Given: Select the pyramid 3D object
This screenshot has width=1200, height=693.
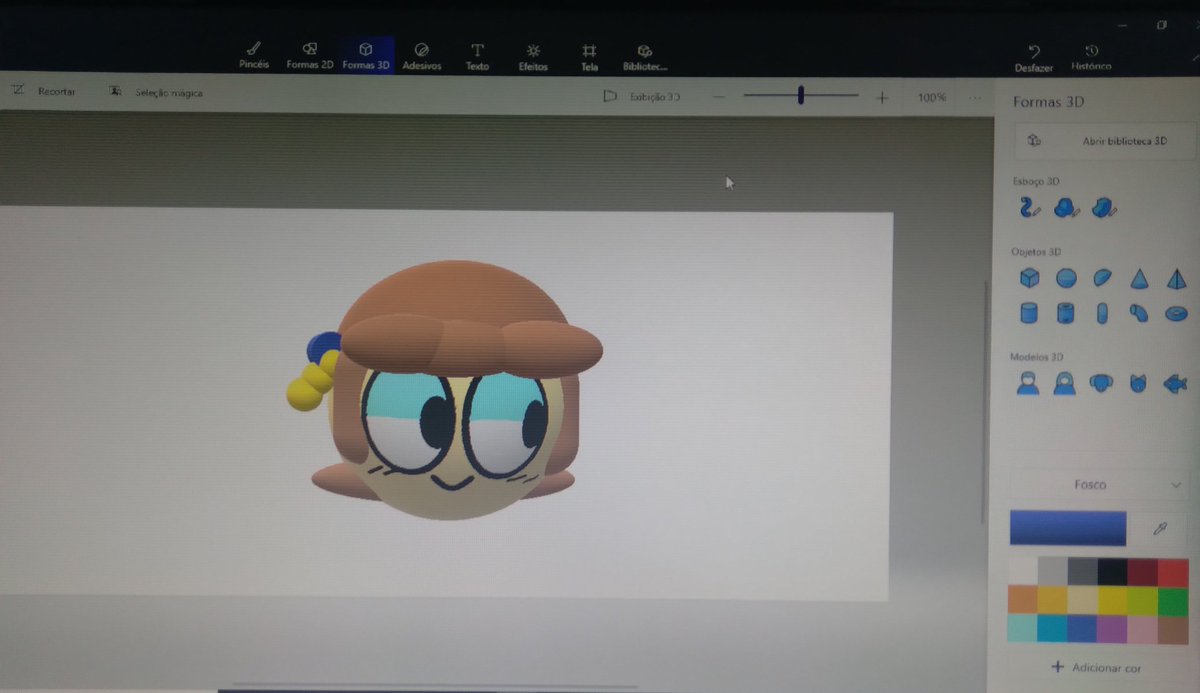Looking at the screenshot, I should 1176,279.
